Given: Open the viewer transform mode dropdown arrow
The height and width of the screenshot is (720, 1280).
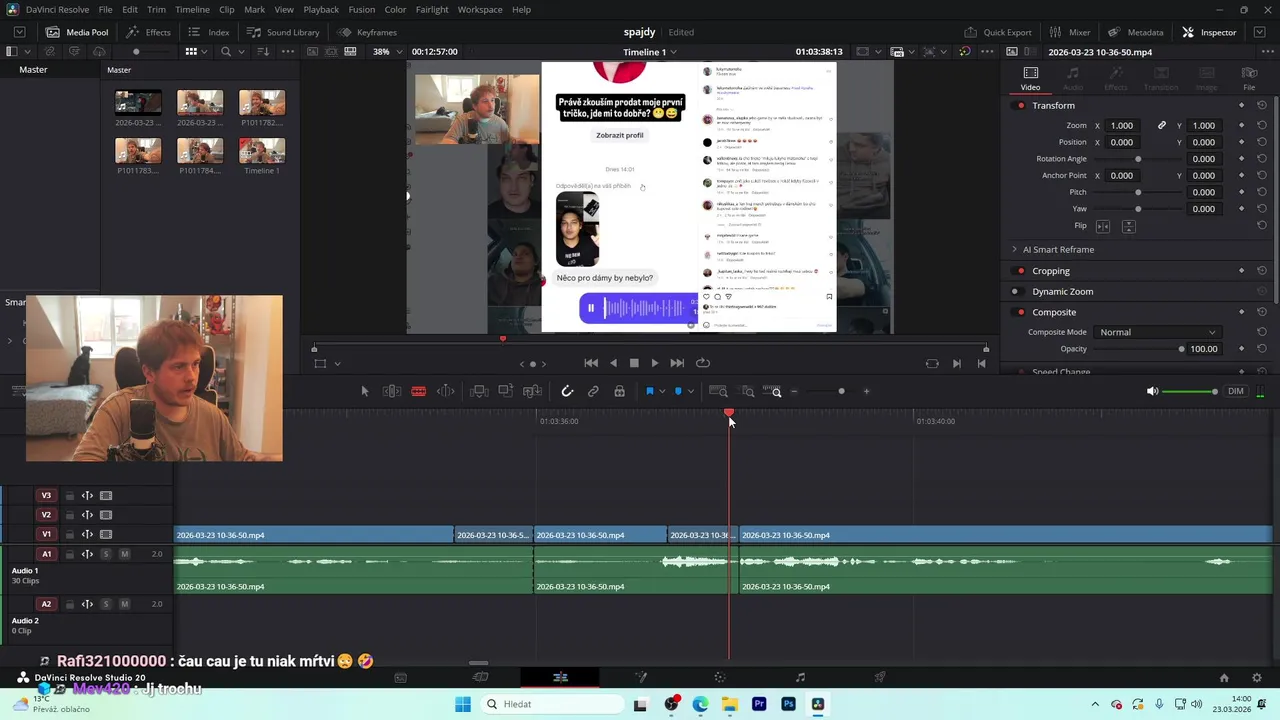Looking at the screenshot, I should pyautogui.click(x=337, y=364).
